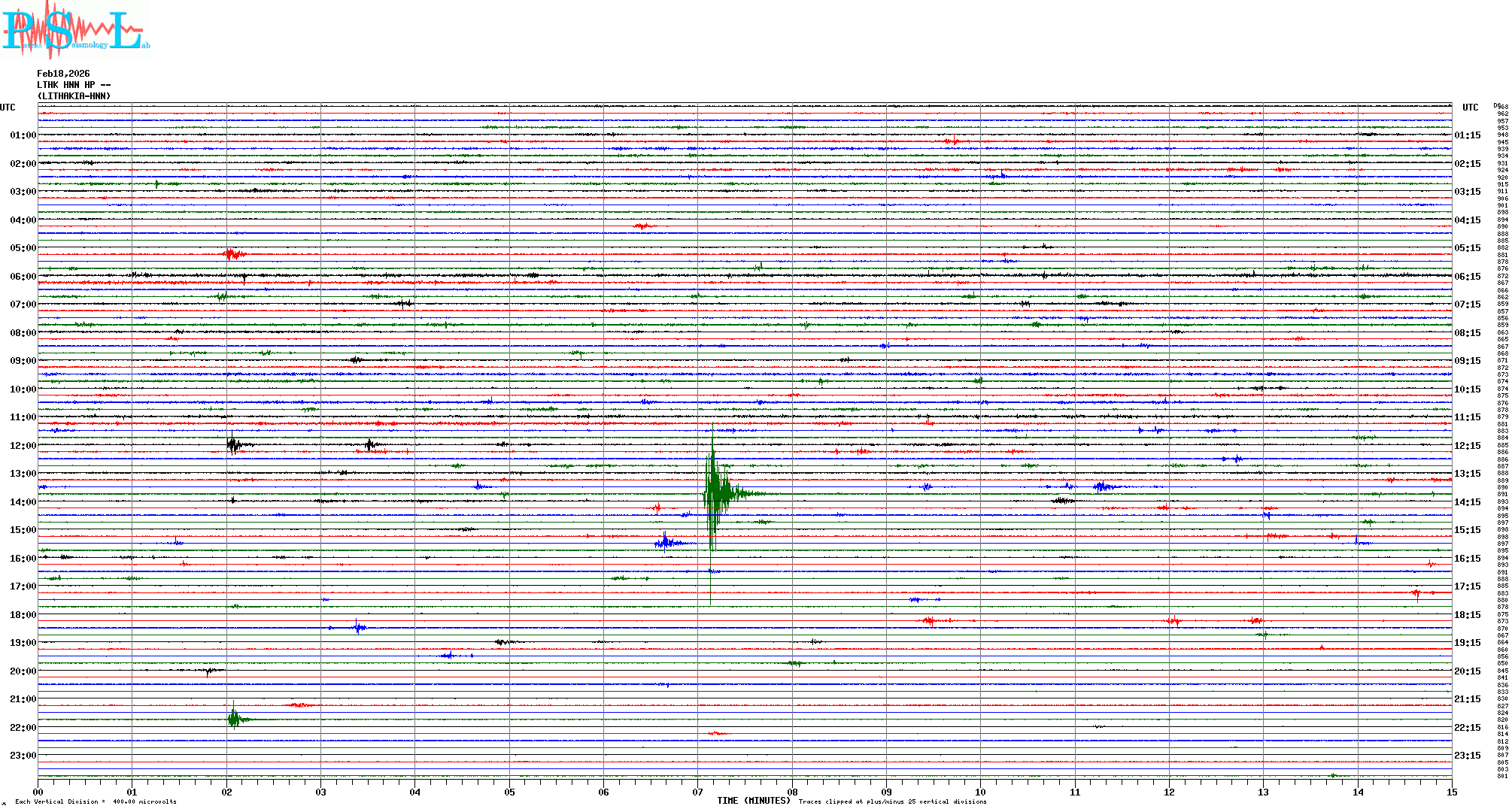Viewport: 1512px width, 812px height.
Task: Click the (LITHAKIA-HNN) station name
Action: pos(74,96)
